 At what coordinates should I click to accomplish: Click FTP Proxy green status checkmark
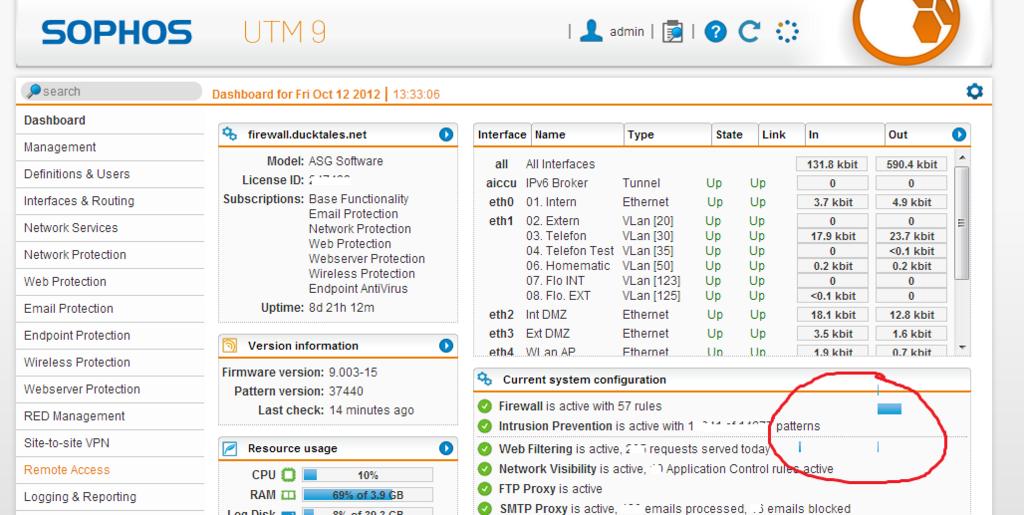point(485,489)
